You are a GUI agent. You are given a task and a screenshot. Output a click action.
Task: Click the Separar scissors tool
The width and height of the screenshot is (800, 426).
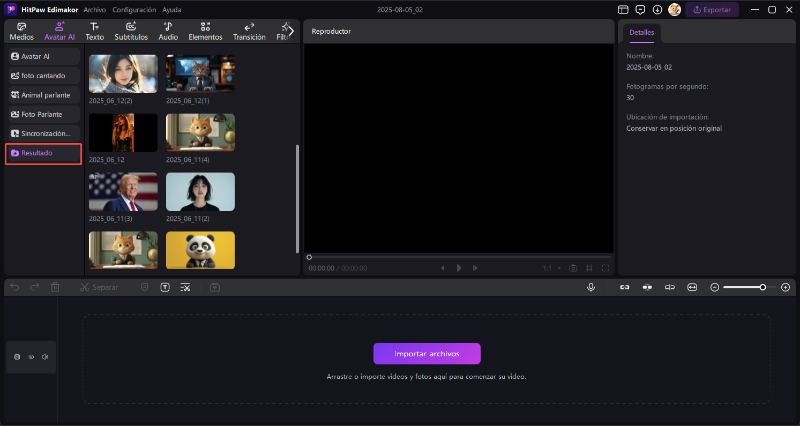98,287
